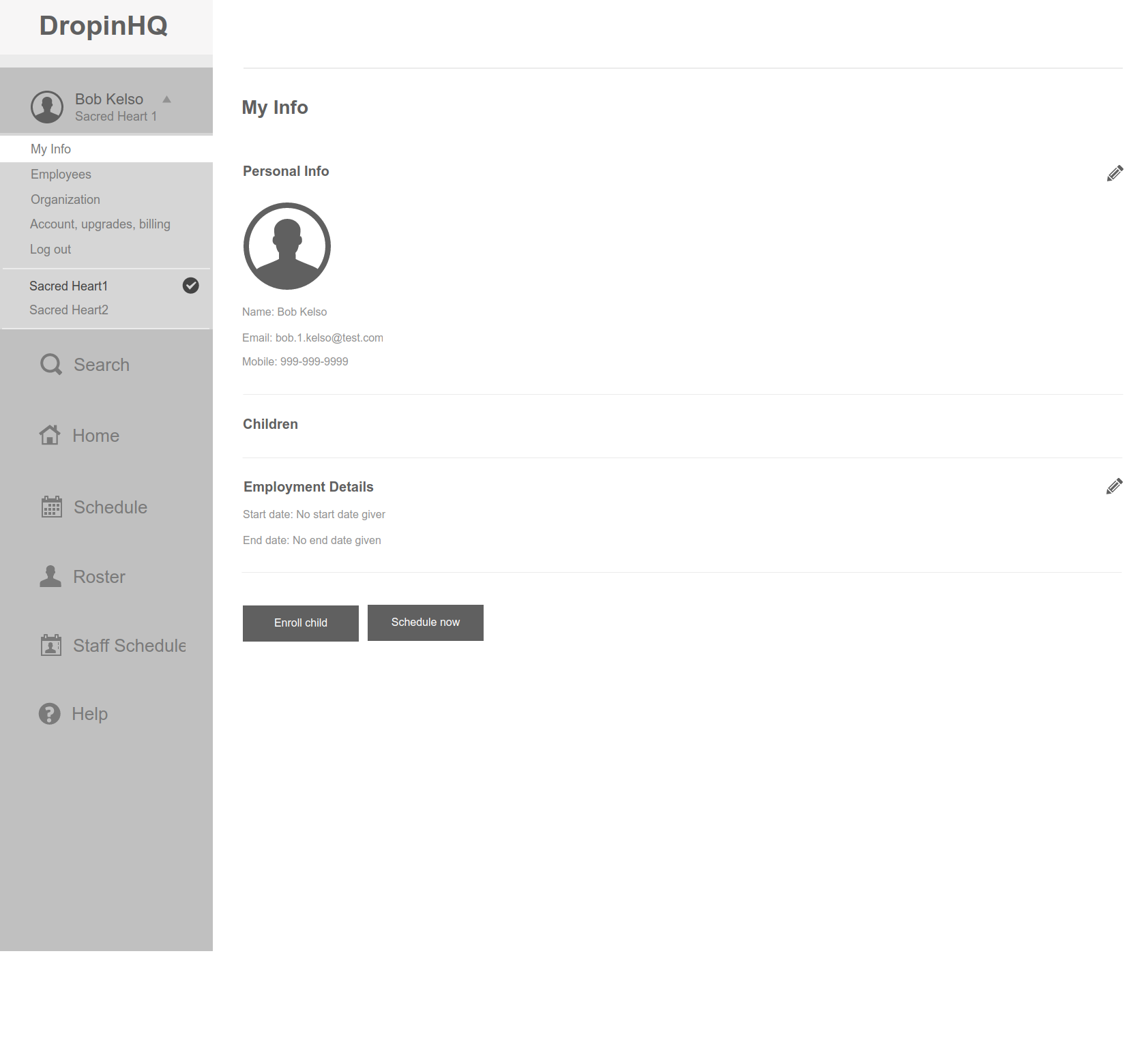
Task: Open the Roster label in the sidebar
Action: 100,577
